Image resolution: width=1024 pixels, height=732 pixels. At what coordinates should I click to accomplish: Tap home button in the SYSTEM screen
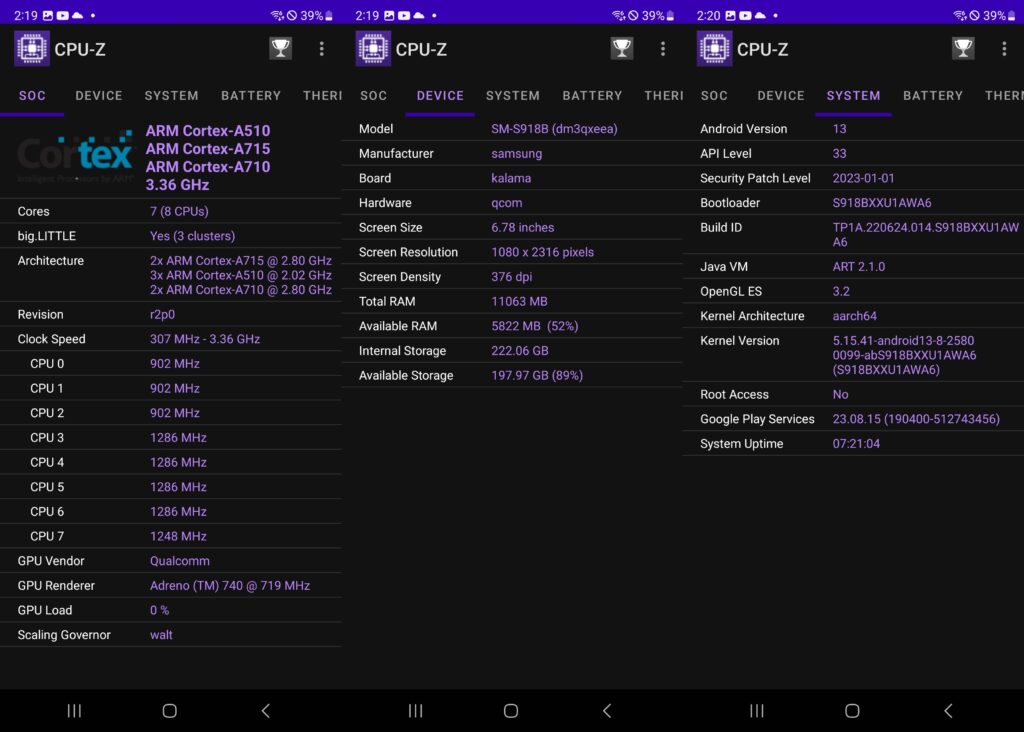(x=852, y=710)
